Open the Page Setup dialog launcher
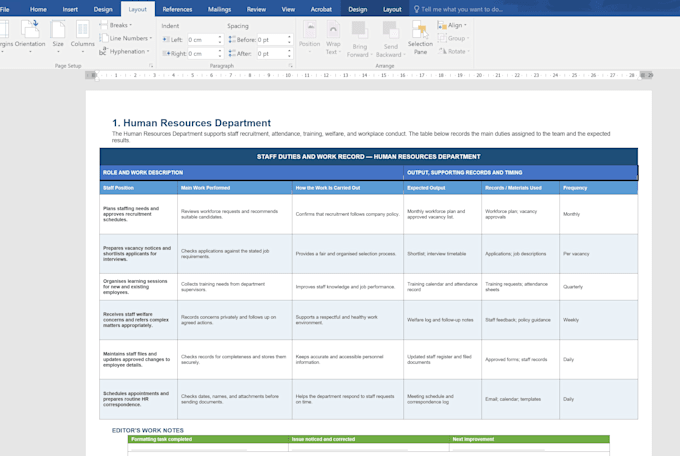 (x=151, y=66)
